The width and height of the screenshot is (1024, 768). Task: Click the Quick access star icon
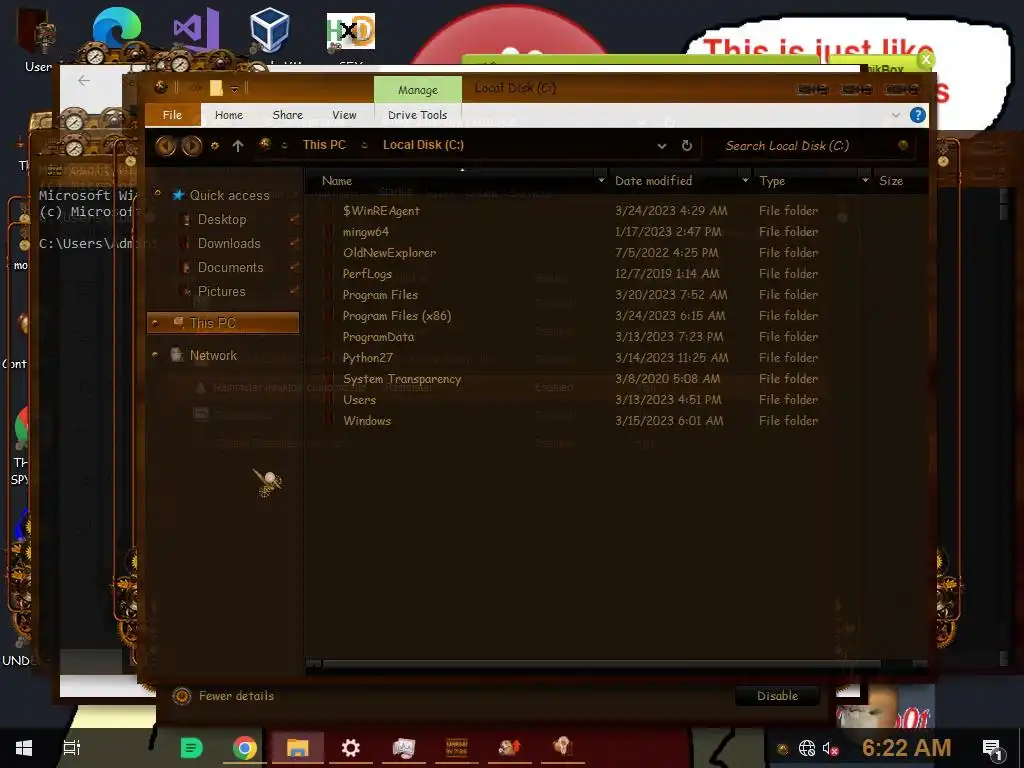pyautogui.click(x=178, y=195)
